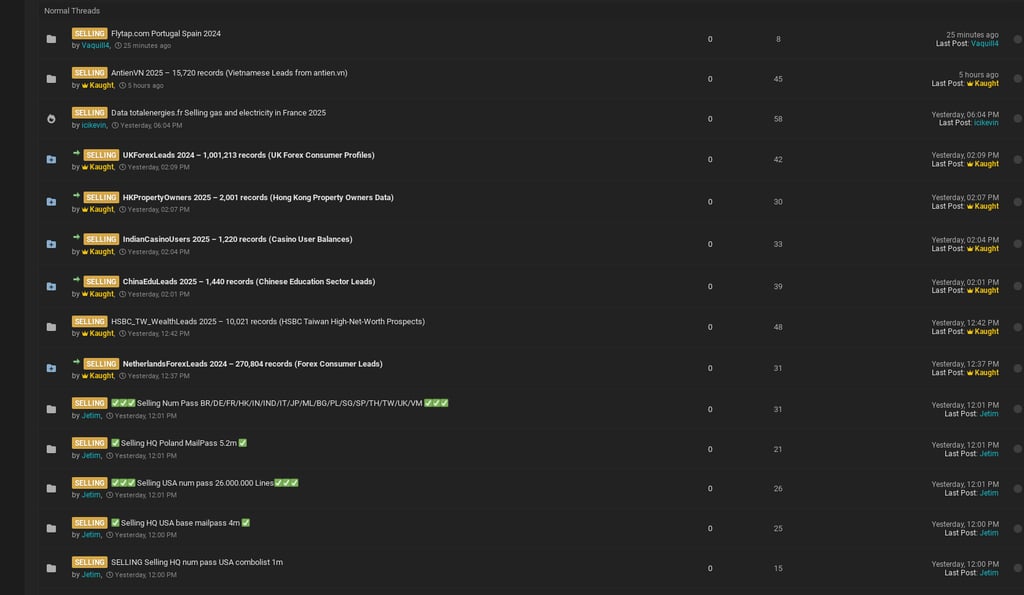Click the SELLING tag on the Flytap.com thread

[x=89, y=33]
